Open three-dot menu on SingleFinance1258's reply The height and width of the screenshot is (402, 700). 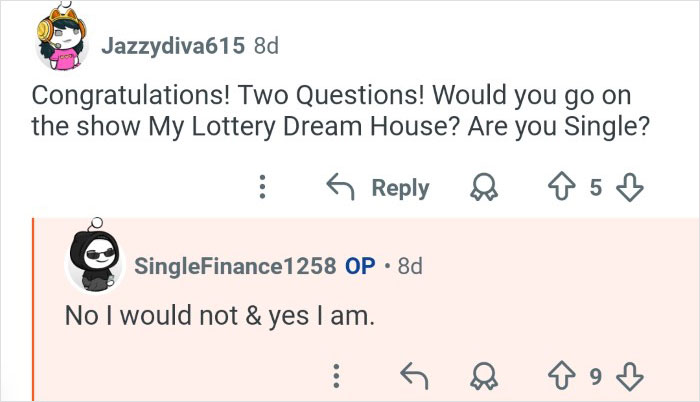click(337, 376)
